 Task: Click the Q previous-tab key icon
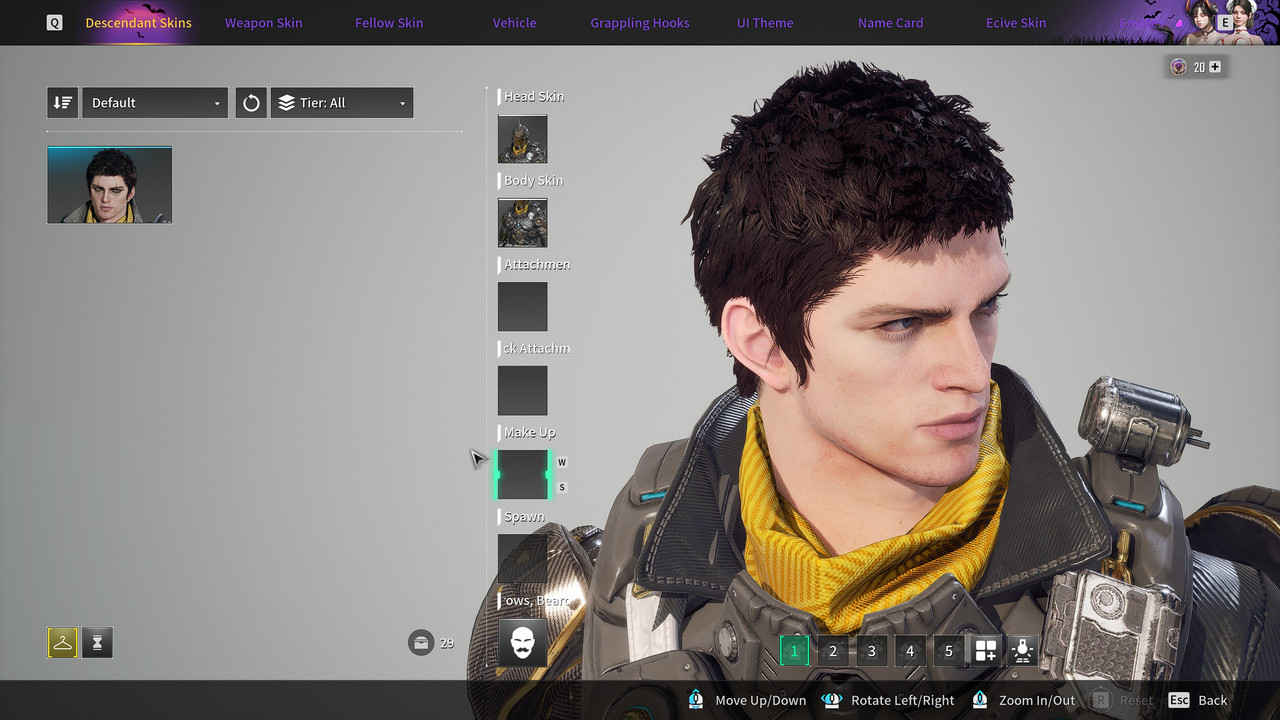point(54,22)
